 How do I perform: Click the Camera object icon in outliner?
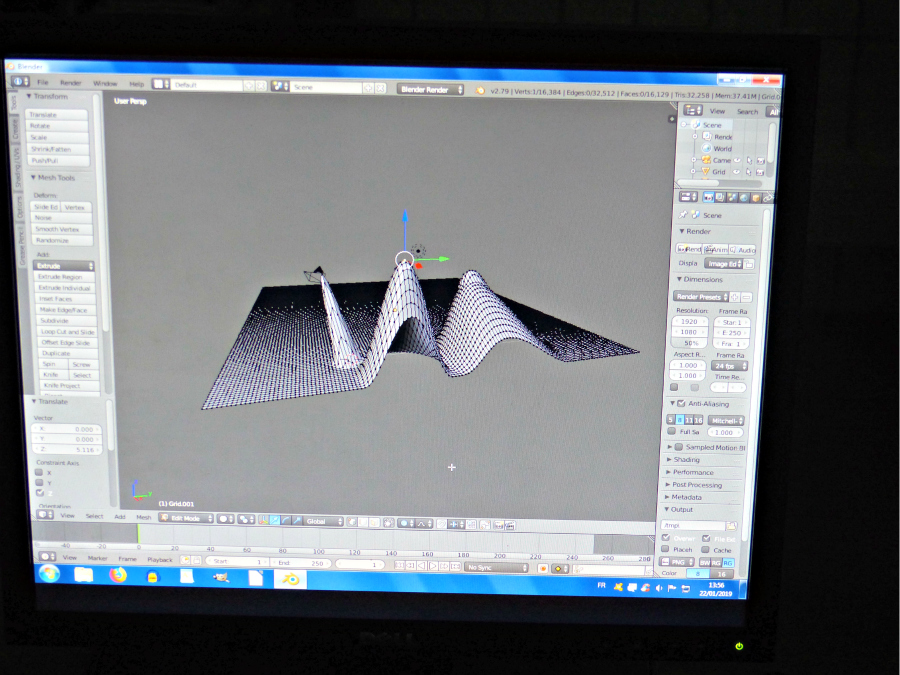tap(706, 160)
